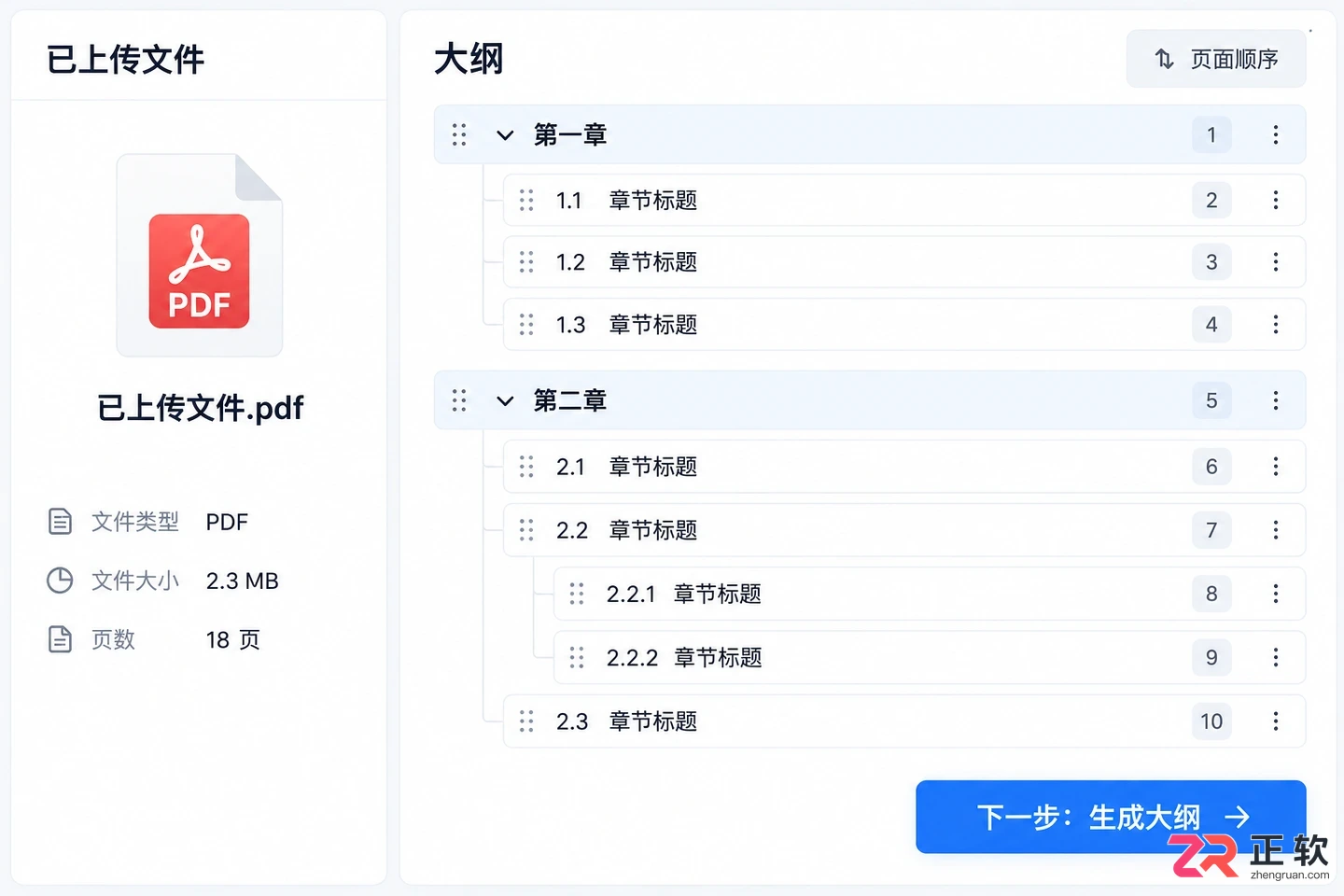
Task: Click the drag handle for 第一章
Action: click(459, 135)
